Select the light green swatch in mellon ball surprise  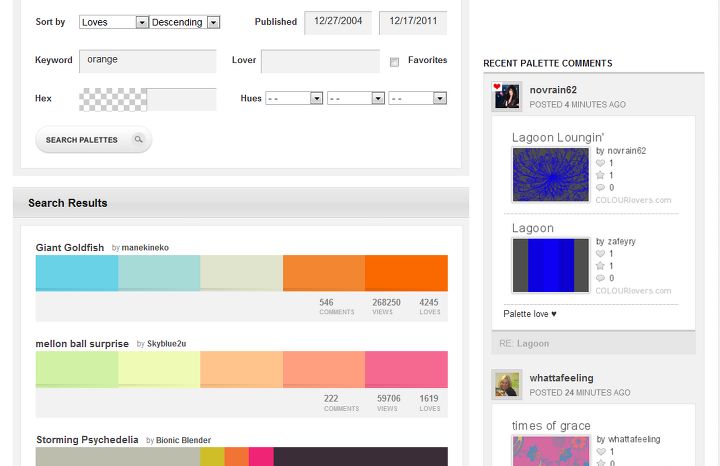tap(77, 370)
